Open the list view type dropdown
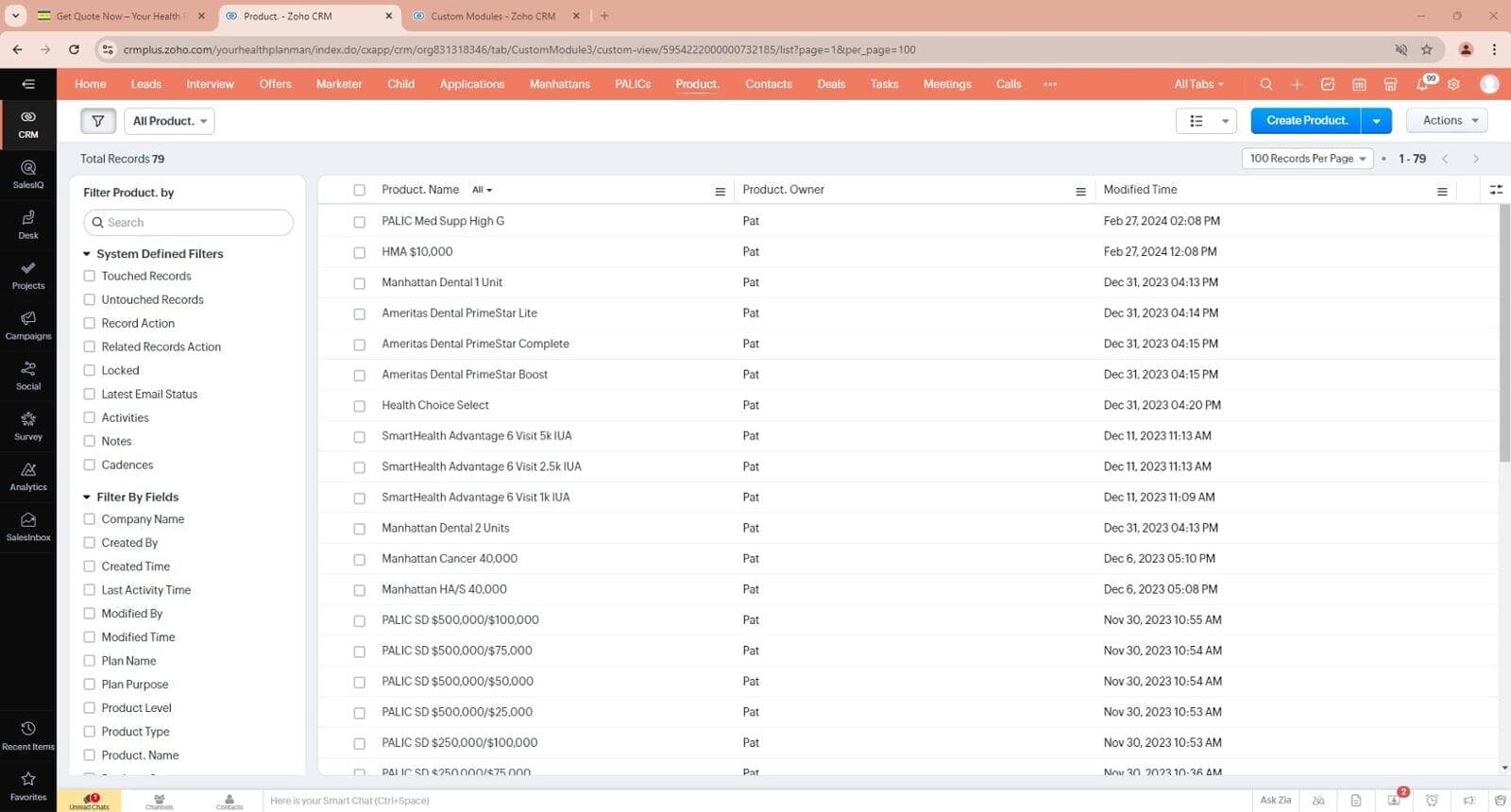1511x812 pixels. 1206,121
